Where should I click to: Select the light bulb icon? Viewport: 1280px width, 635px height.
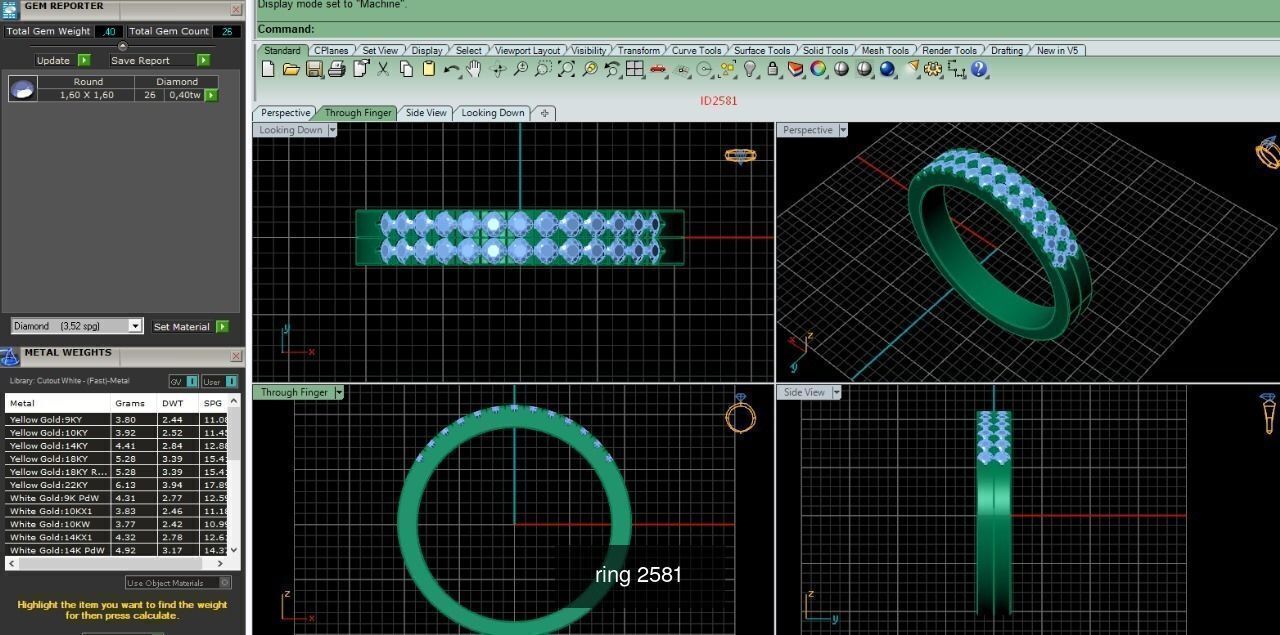coord(750,69)
